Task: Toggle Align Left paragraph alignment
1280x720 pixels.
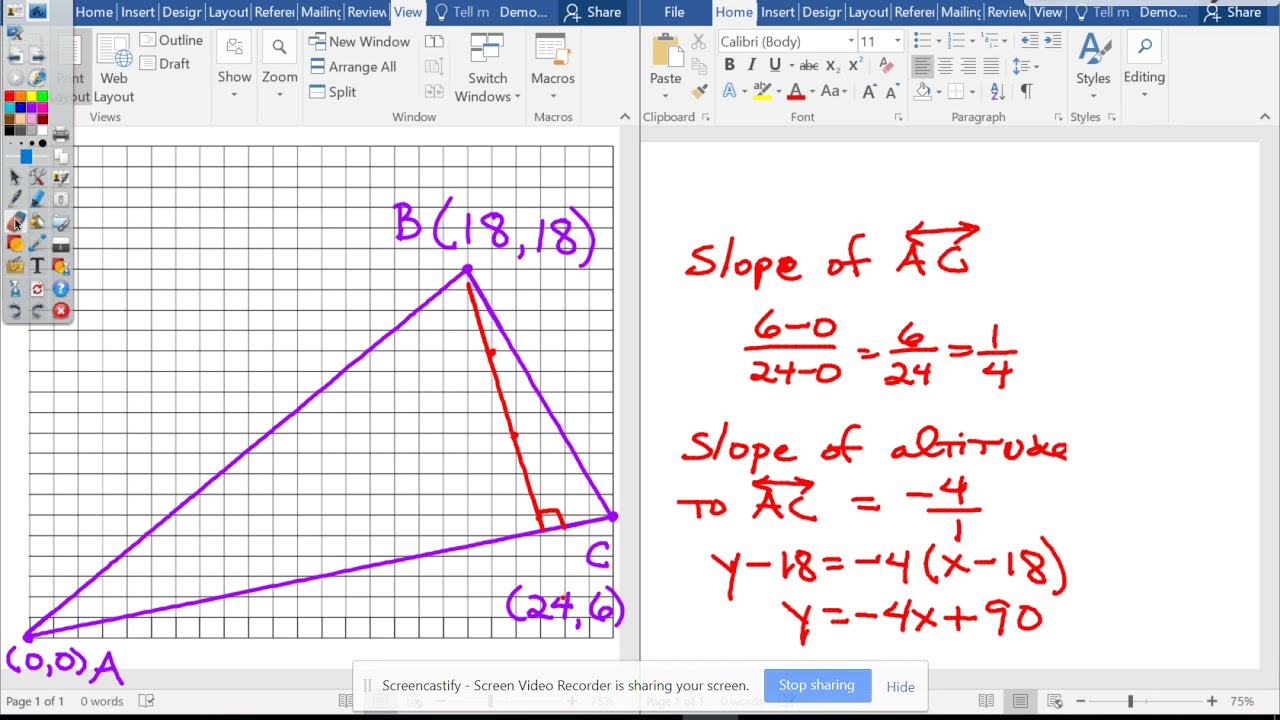Action: coord(922,66)
